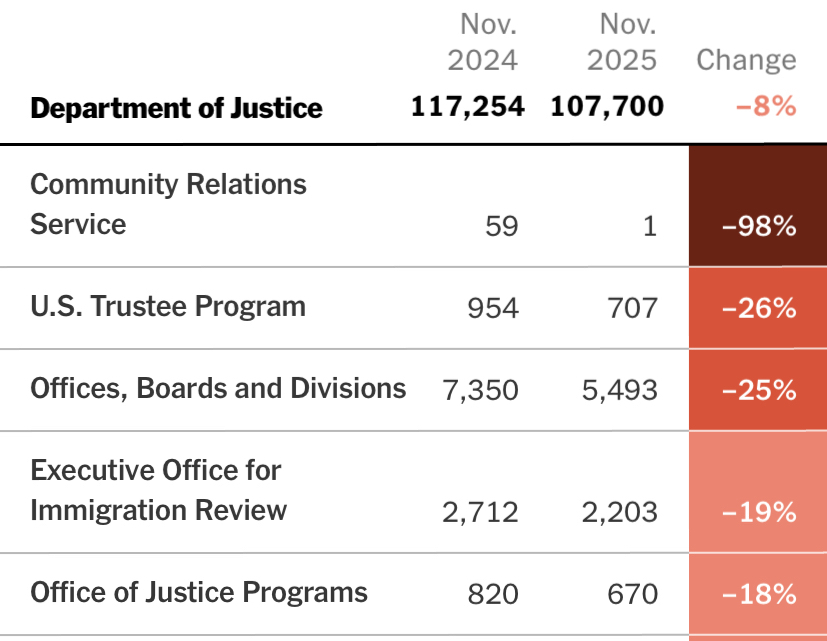This screenshot has height=641, width=827.
Task: Click the −8% overall change value
Action: (766, 106)
